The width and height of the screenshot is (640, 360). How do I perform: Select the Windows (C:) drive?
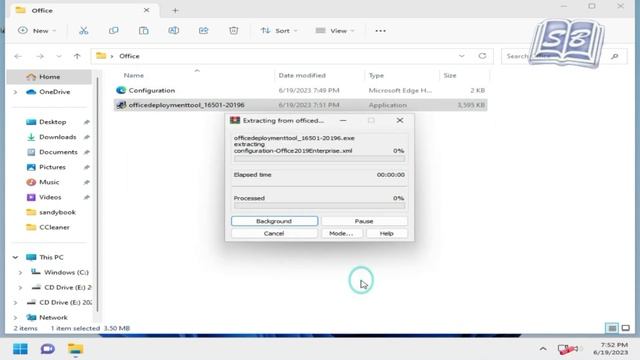point(66,272)
